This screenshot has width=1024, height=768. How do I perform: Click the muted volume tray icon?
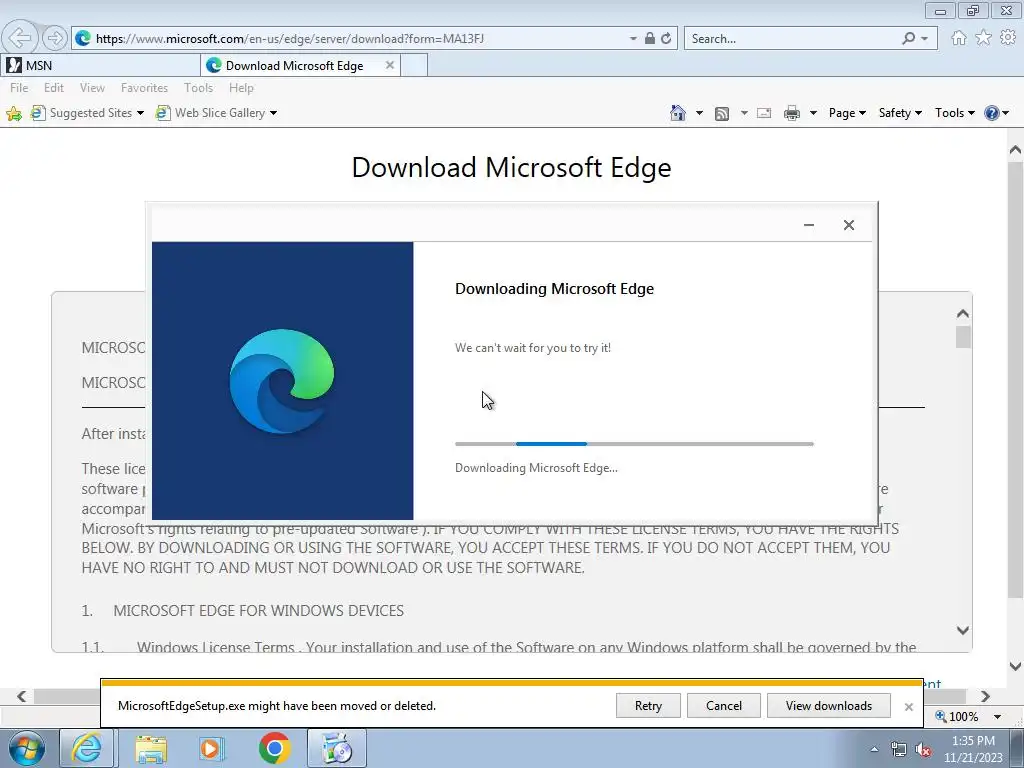click(923, 750)
